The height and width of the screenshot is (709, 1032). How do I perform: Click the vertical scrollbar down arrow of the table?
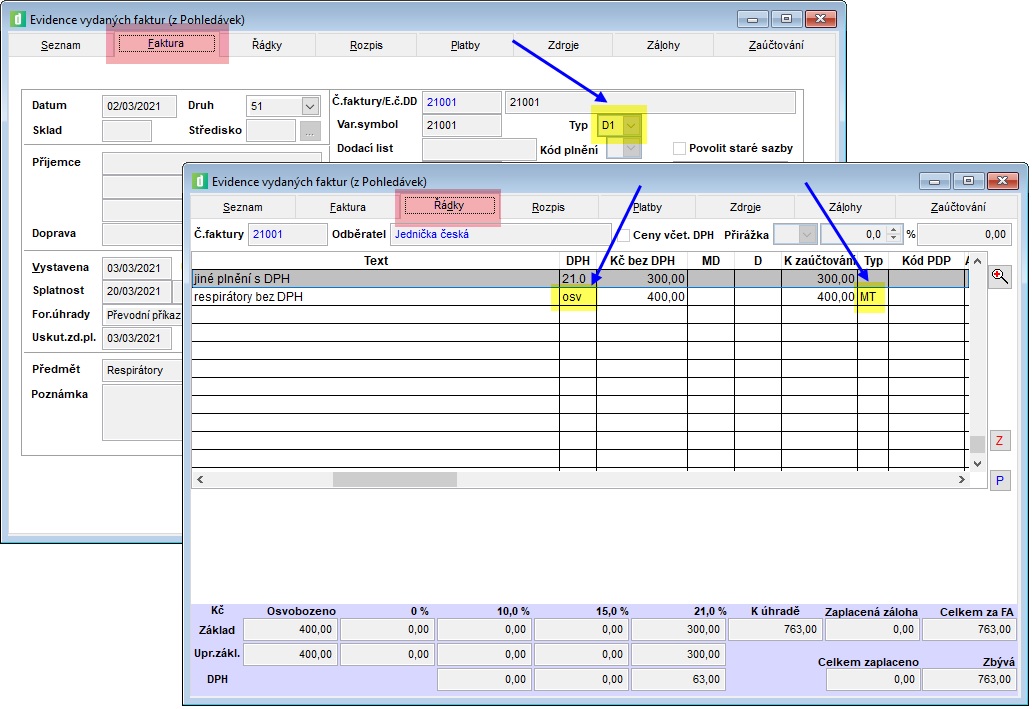(977, 463)
